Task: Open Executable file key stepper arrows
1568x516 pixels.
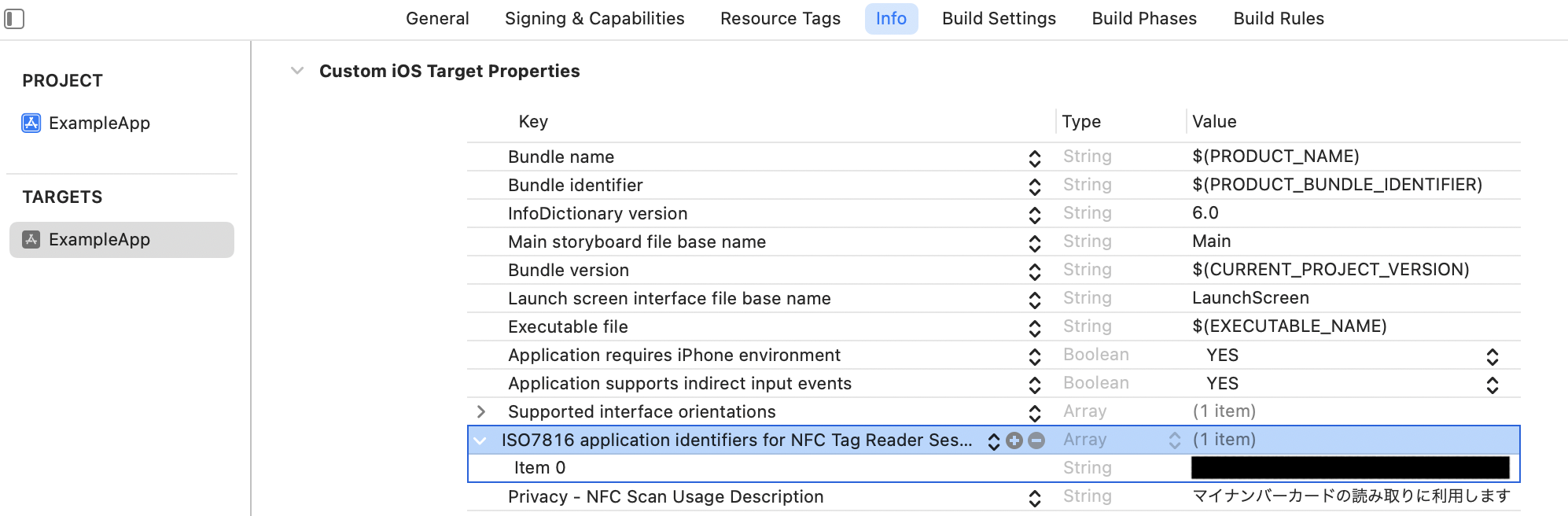Action: 1035,328
